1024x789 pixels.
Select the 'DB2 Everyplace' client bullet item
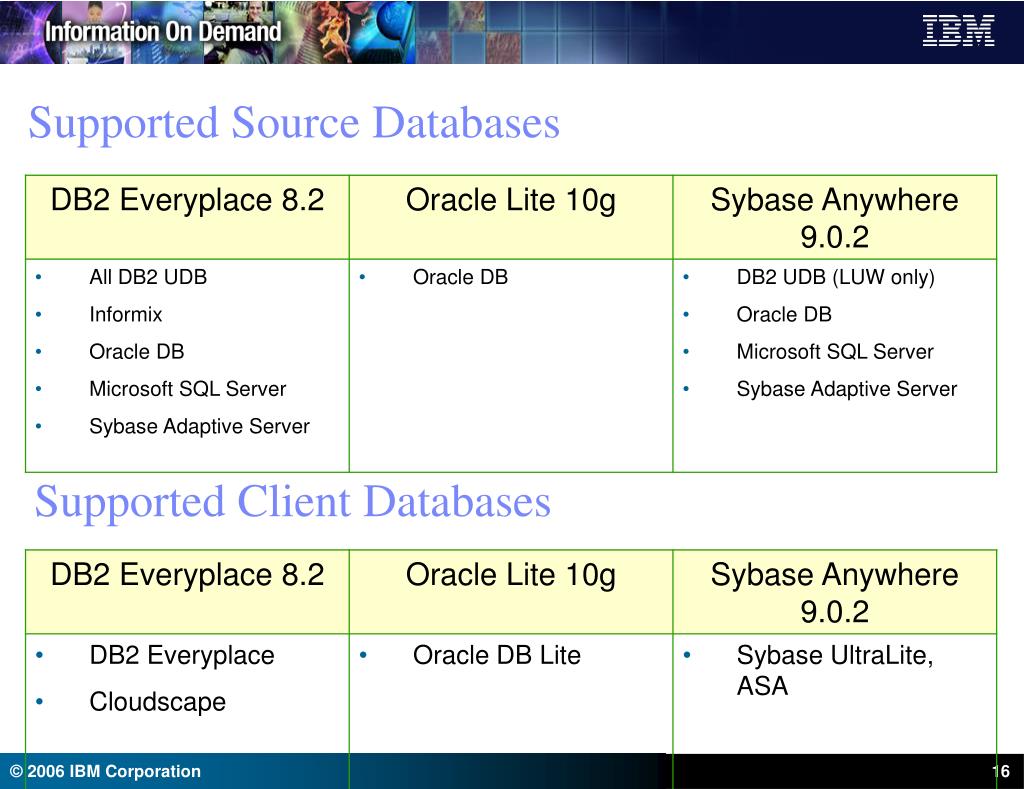(182, 656)
